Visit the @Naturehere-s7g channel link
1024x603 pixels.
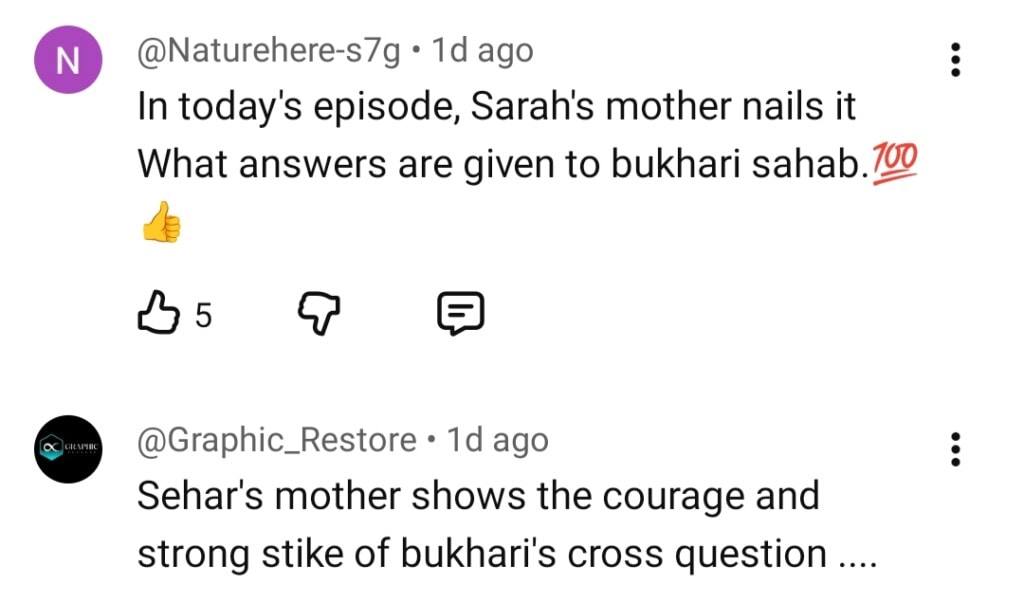(x=269, y=50)
